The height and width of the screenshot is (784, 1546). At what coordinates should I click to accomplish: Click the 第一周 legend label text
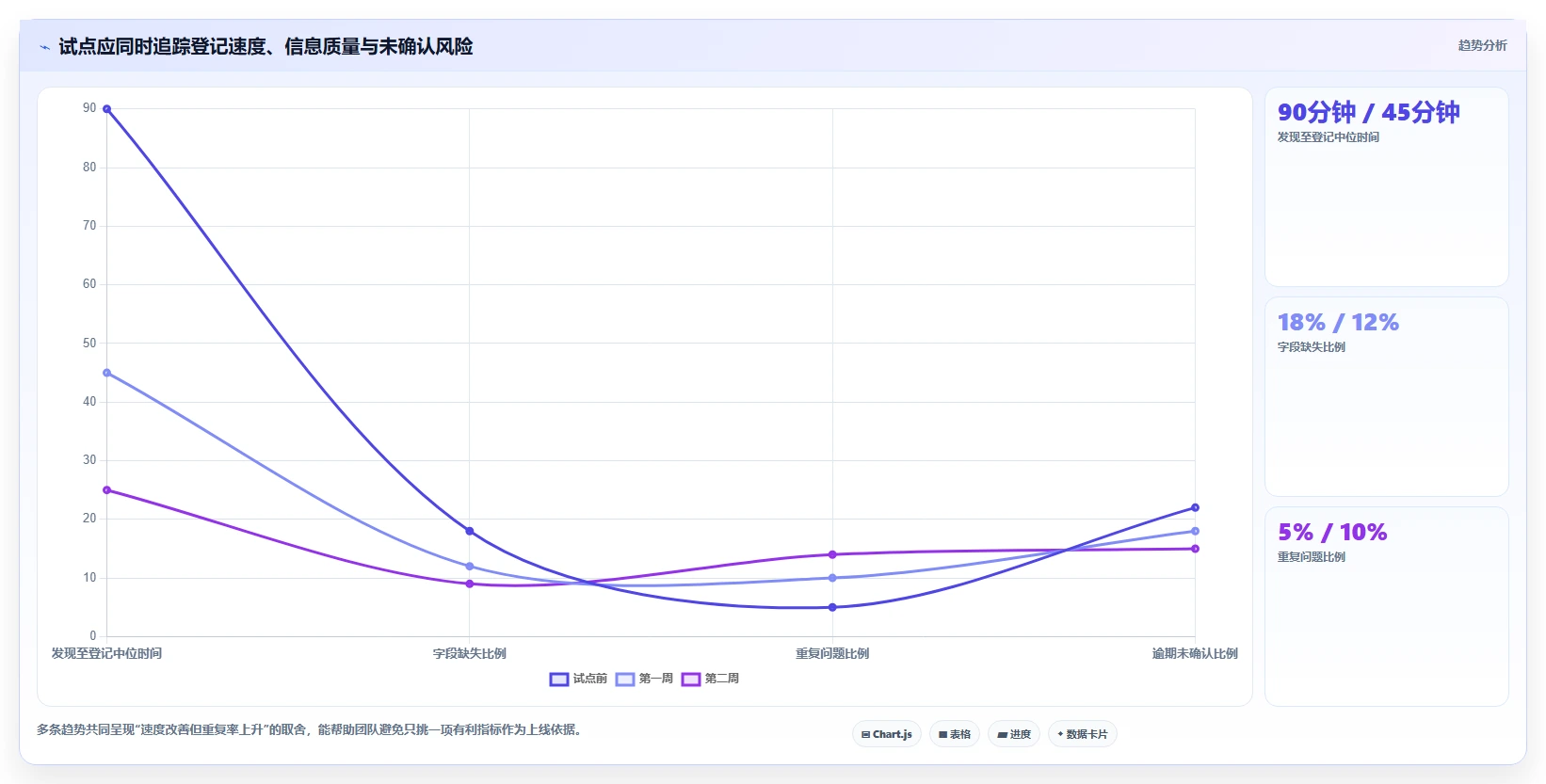(656, 679)
